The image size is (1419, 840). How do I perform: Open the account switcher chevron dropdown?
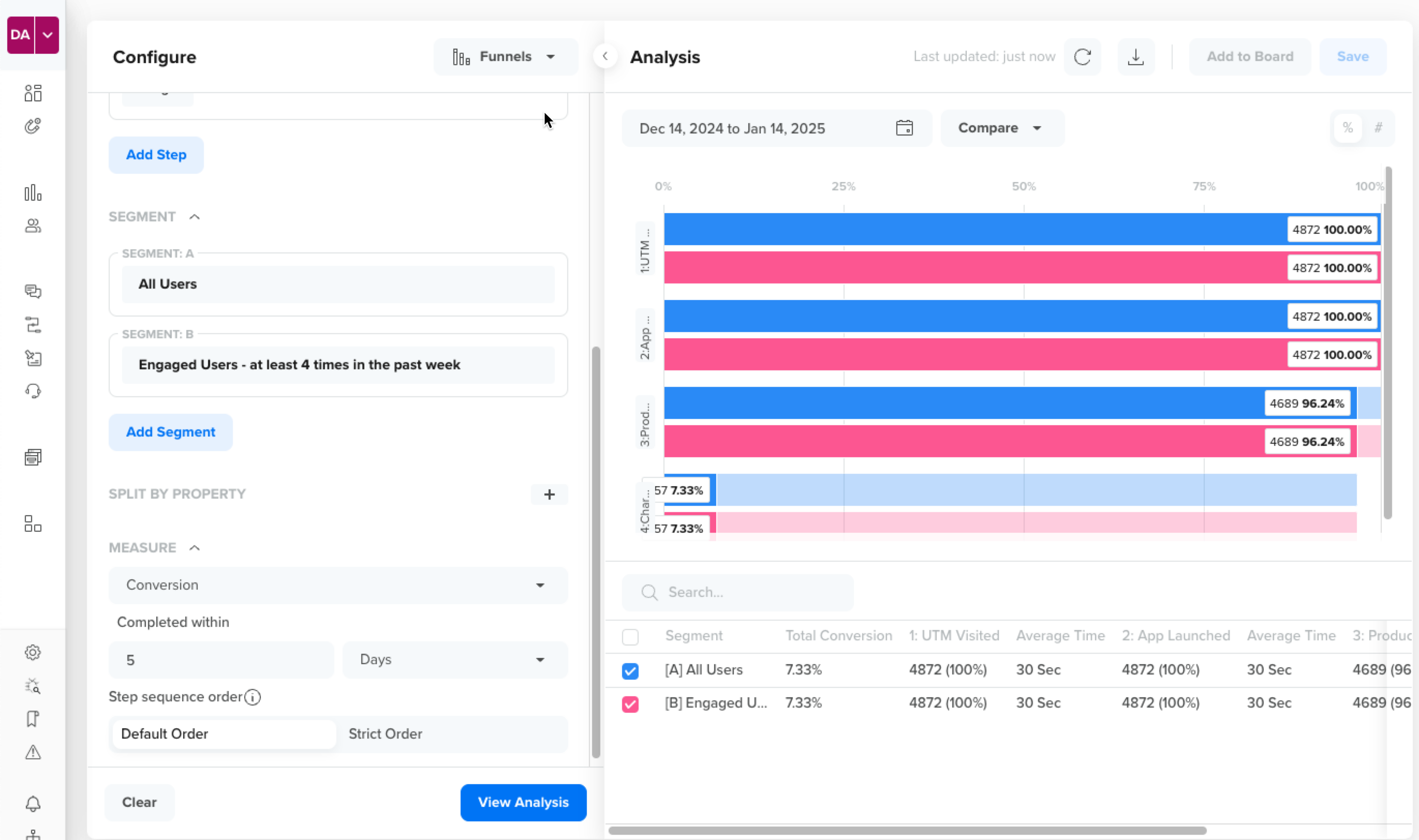point(48,35)
